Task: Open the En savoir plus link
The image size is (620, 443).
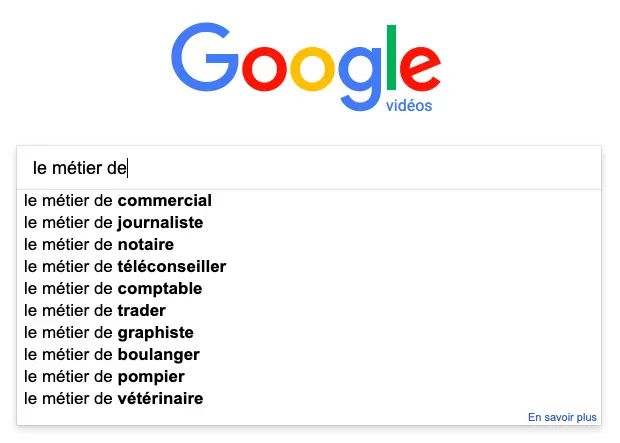Action: [x=562, y=417]
